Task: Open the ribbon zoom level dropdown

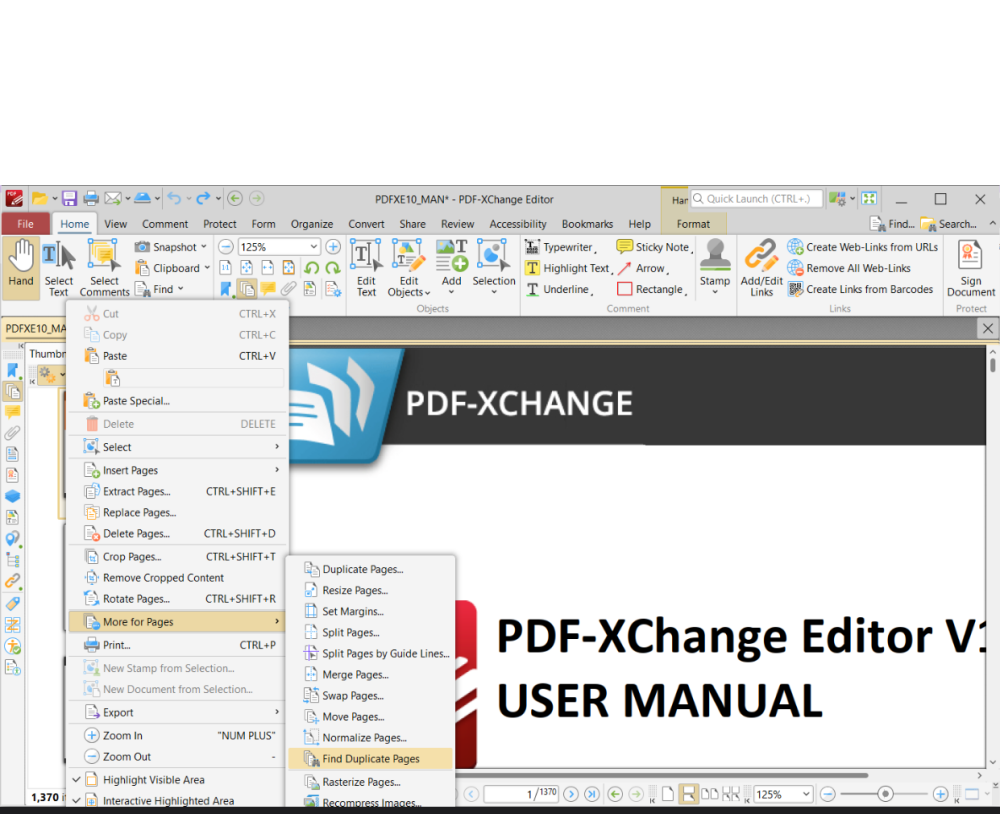Action: tap(314, 247)
